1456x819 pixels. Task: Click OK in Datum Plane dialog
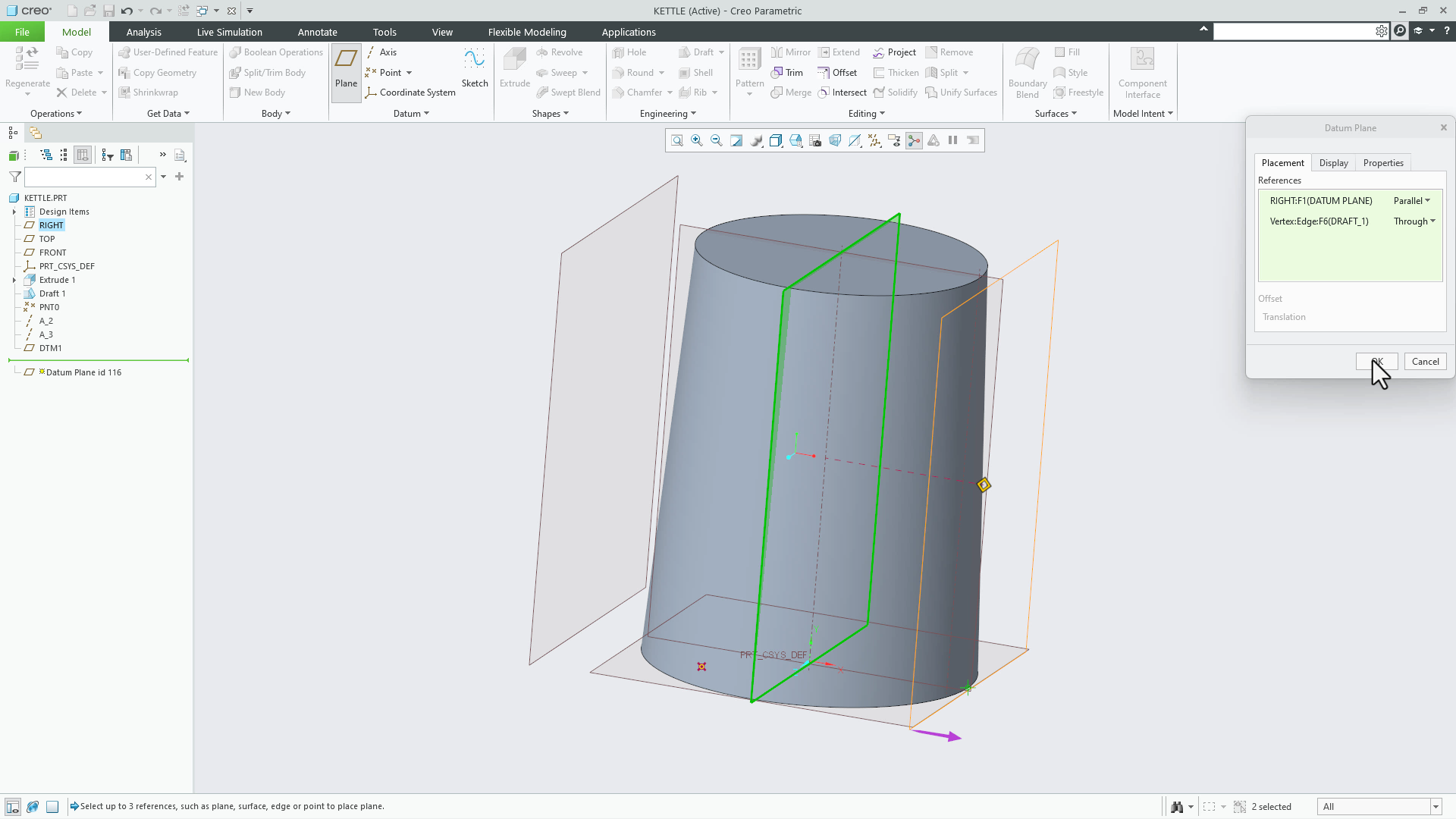pyautogui.click(x=1376, y=362)
